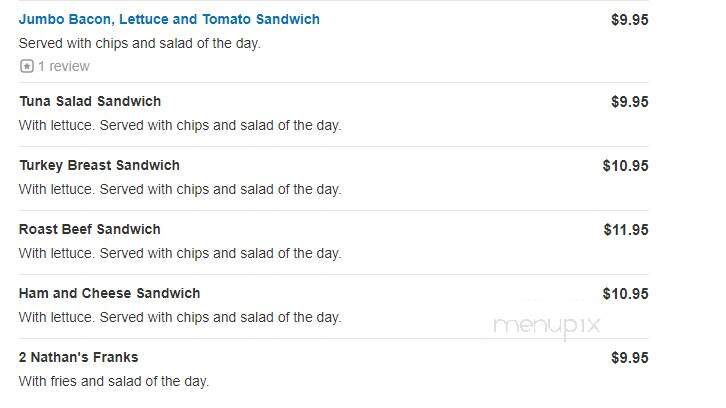Open the 1 review link
The width and height of the screenshot is (726, 408).
point(64,66)
